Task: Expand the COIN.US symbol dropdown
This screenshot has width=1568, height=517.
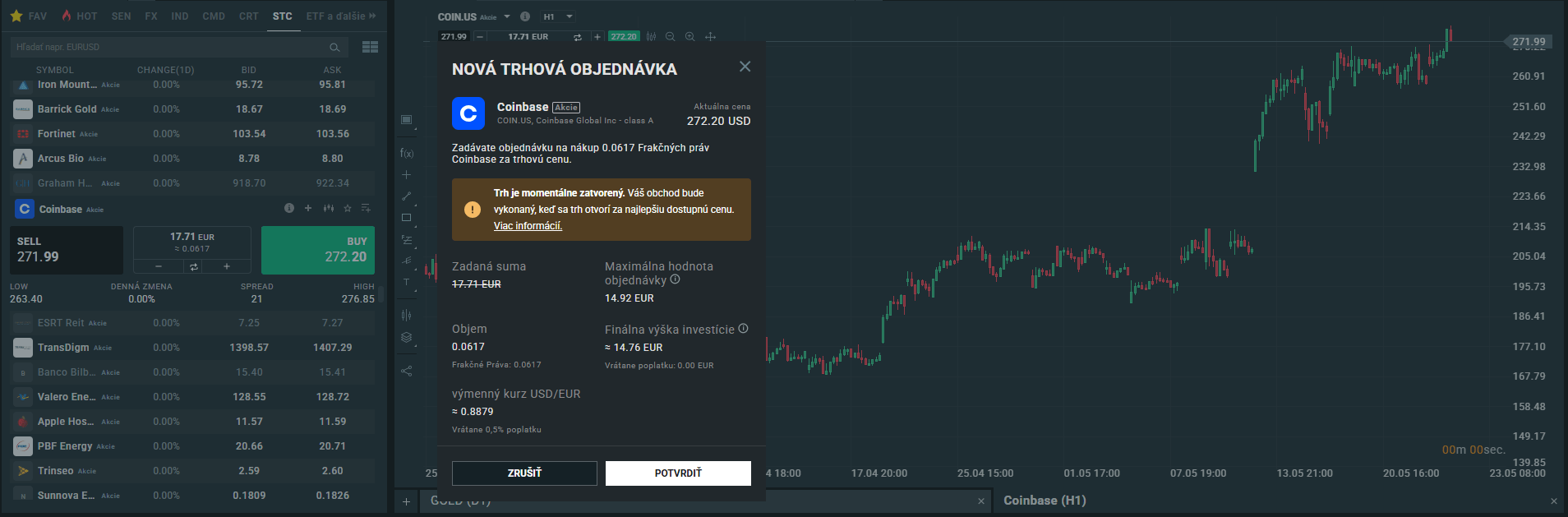Action: coord(507,16)
